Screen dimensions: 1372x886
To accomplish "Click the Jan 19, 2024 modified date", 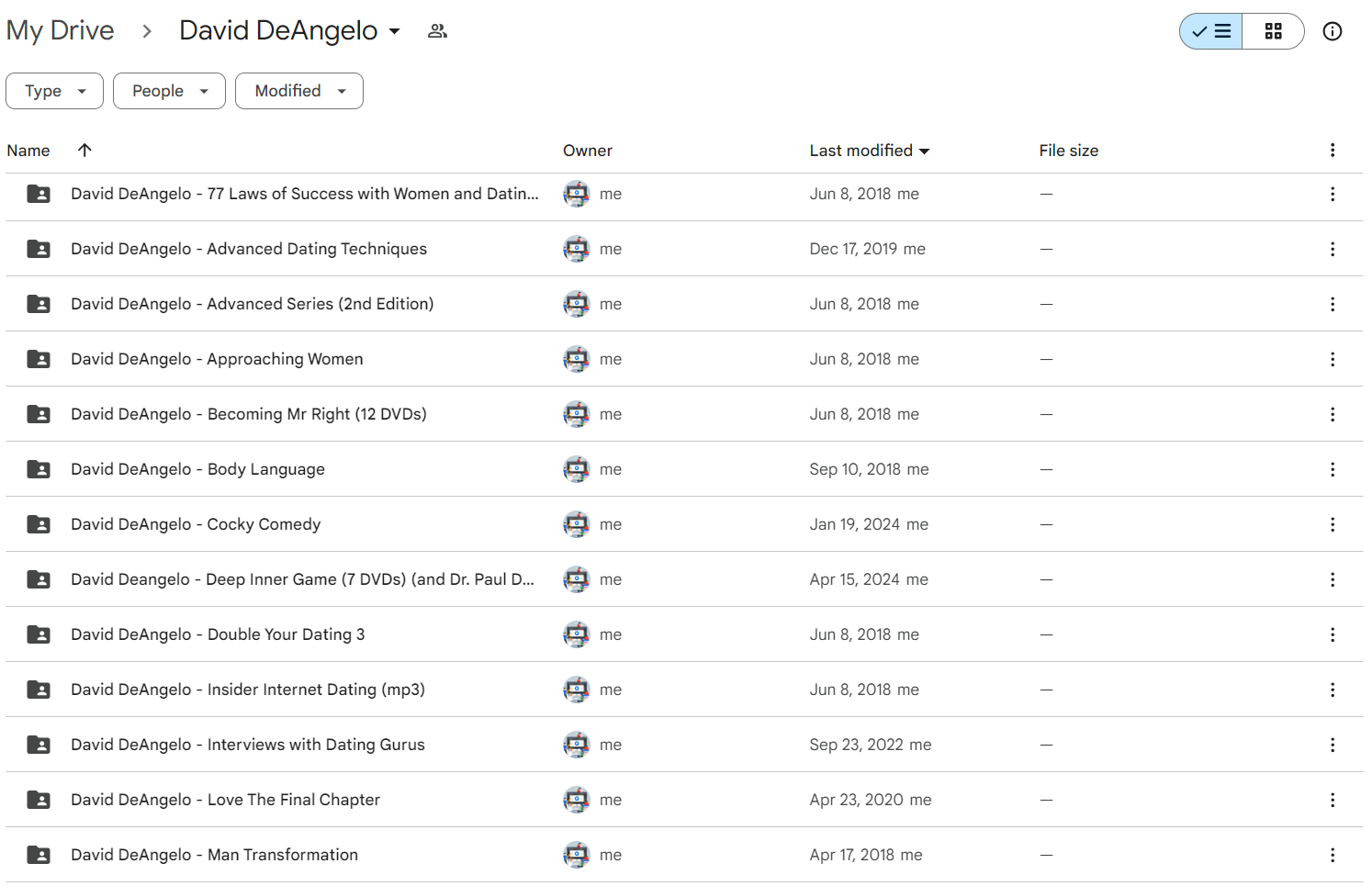I will tap(854, 524).
